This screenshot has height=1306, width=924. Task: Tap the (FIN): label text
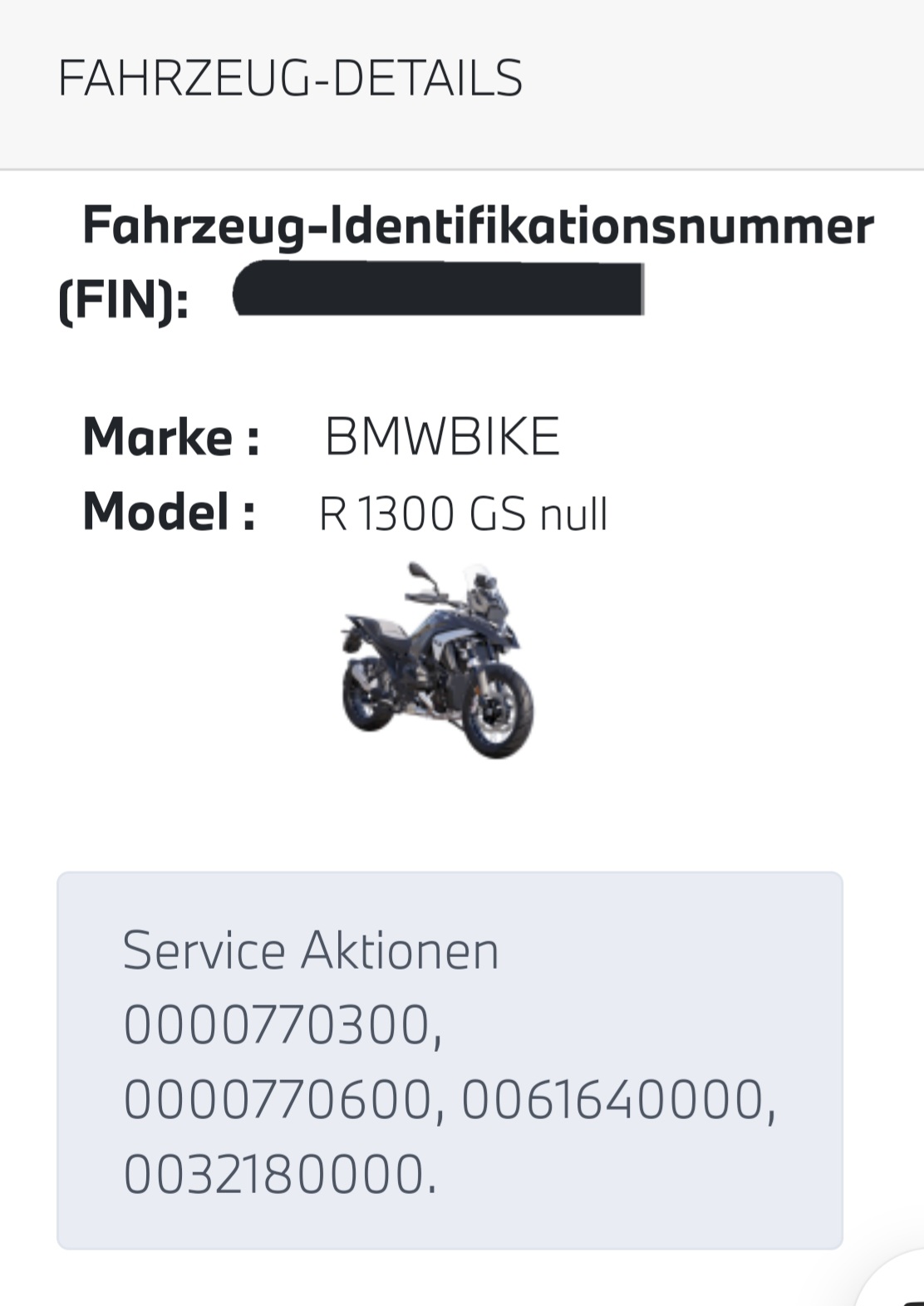124,299
